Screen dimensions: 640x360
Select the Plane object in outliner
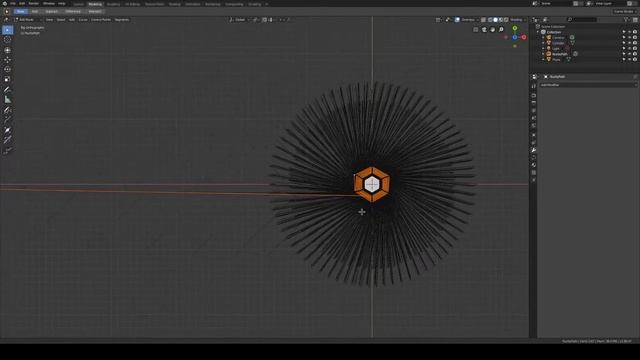coord(556,60)
